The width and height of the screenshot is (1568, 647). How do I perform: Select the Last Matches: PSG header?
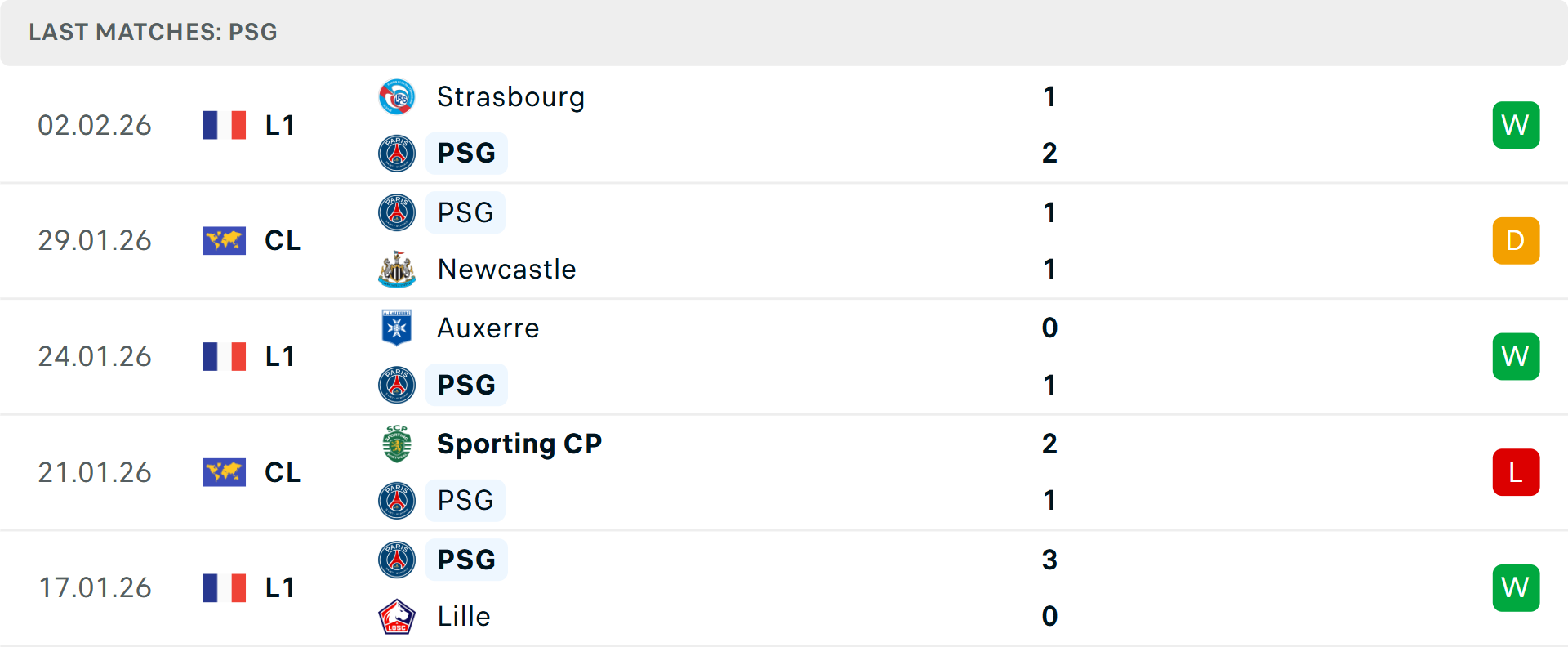click(154, 32)
